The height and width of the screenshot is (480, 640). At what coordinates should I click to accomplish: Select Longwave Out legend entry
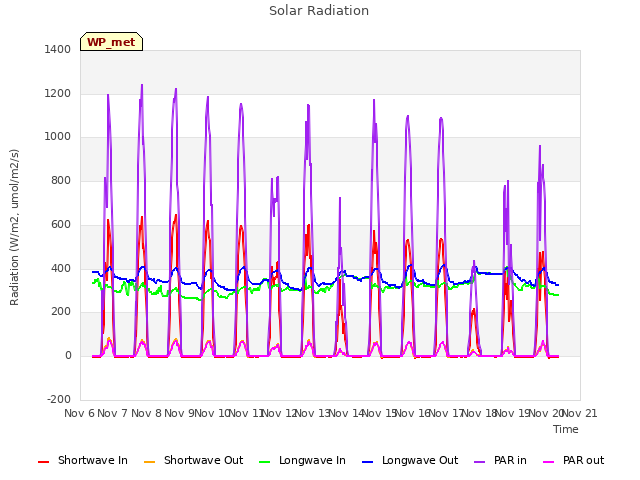pos(410,460)
